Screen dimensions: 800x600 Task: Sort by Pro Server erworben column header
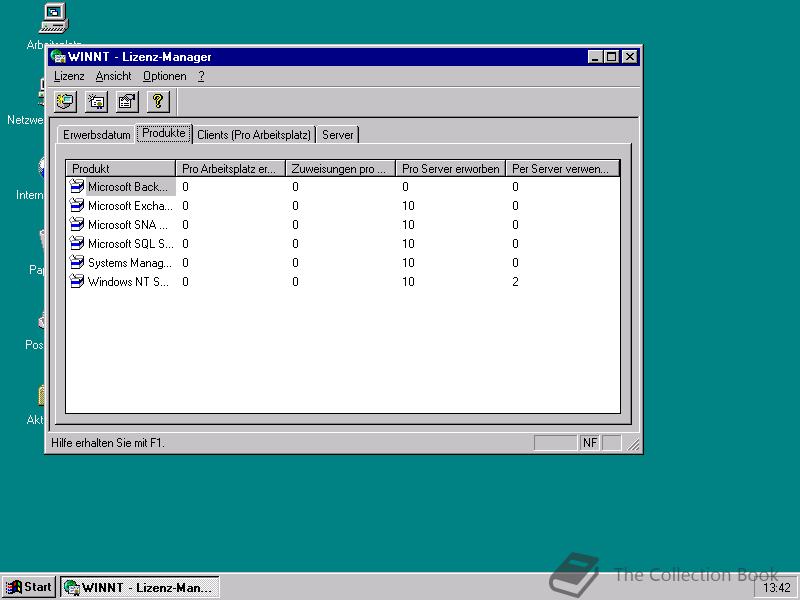tap(451, 169)
